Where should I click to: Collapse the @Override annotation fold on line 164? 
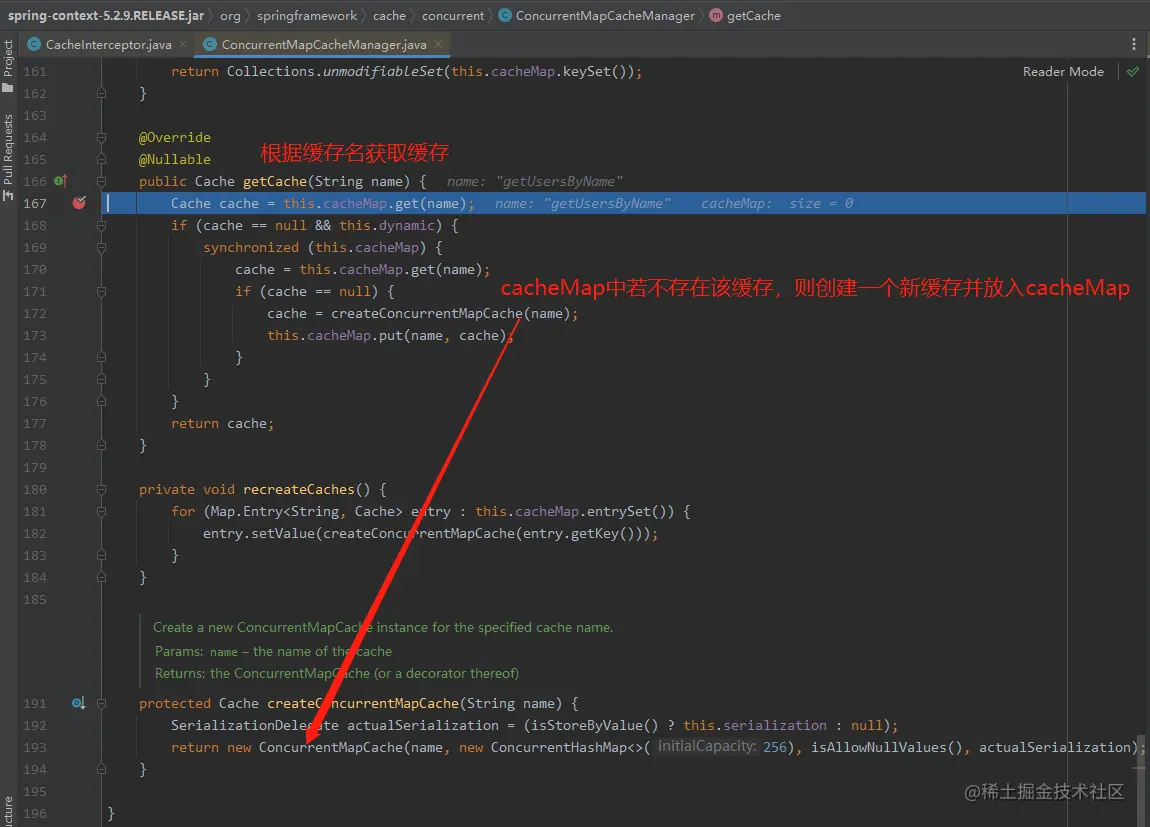point(101,137)
